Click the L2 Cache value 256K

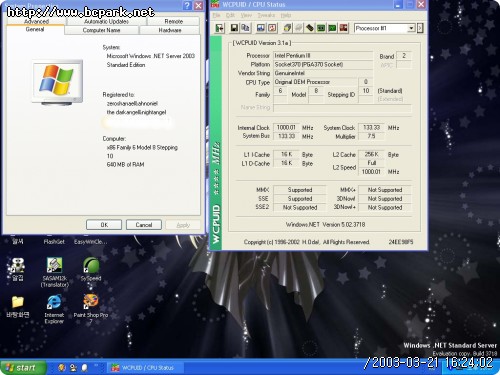pyautogui.click(x=371, y=154)
